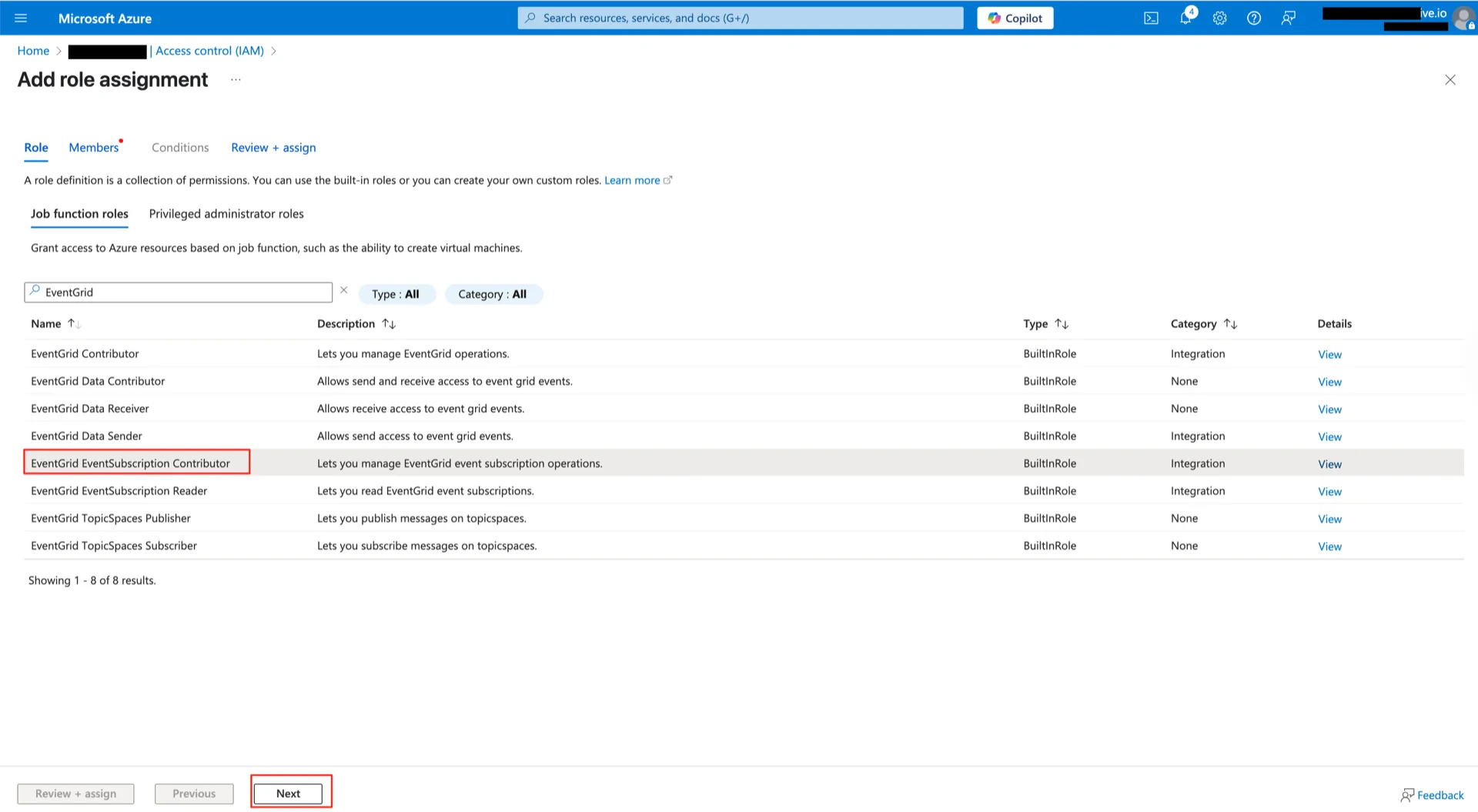The image size is (1478, 812).
Task: Select the EventGrid Data Sender role
Action: click(x=86, y=436)
